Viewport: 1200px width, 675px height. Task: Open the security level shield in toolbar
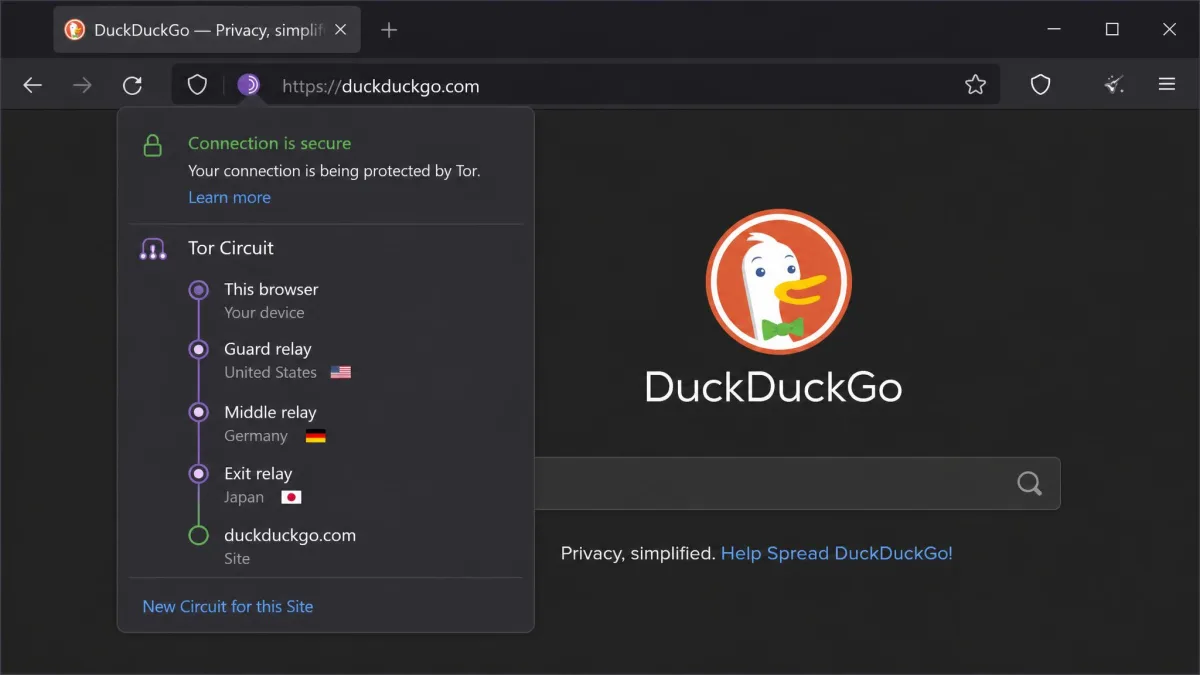click(1041, 85)
